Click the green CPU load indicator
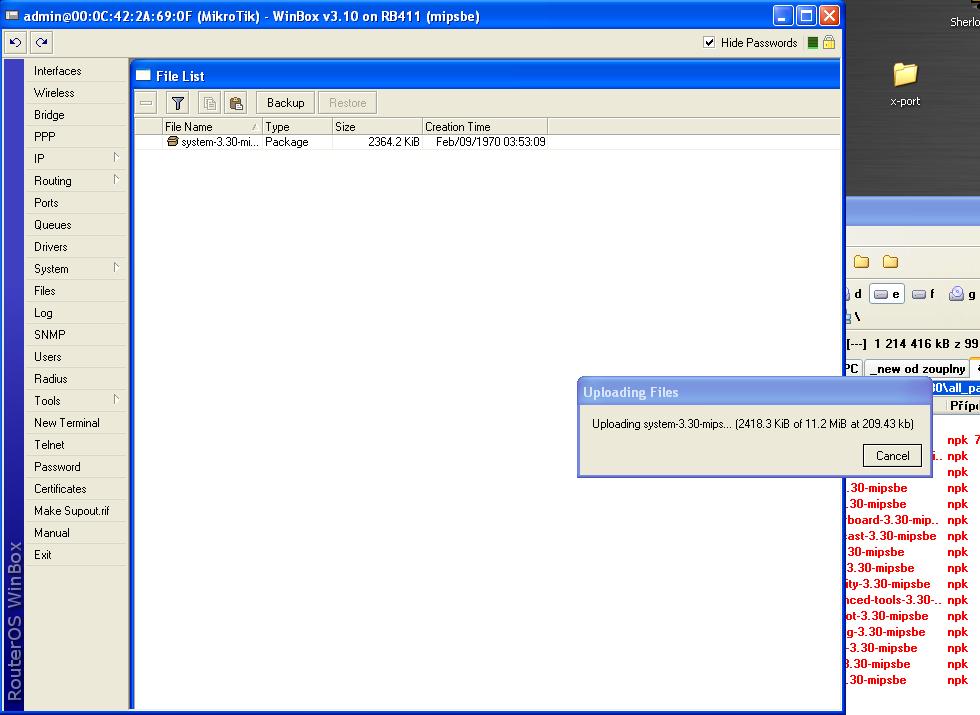 [813, 43]
